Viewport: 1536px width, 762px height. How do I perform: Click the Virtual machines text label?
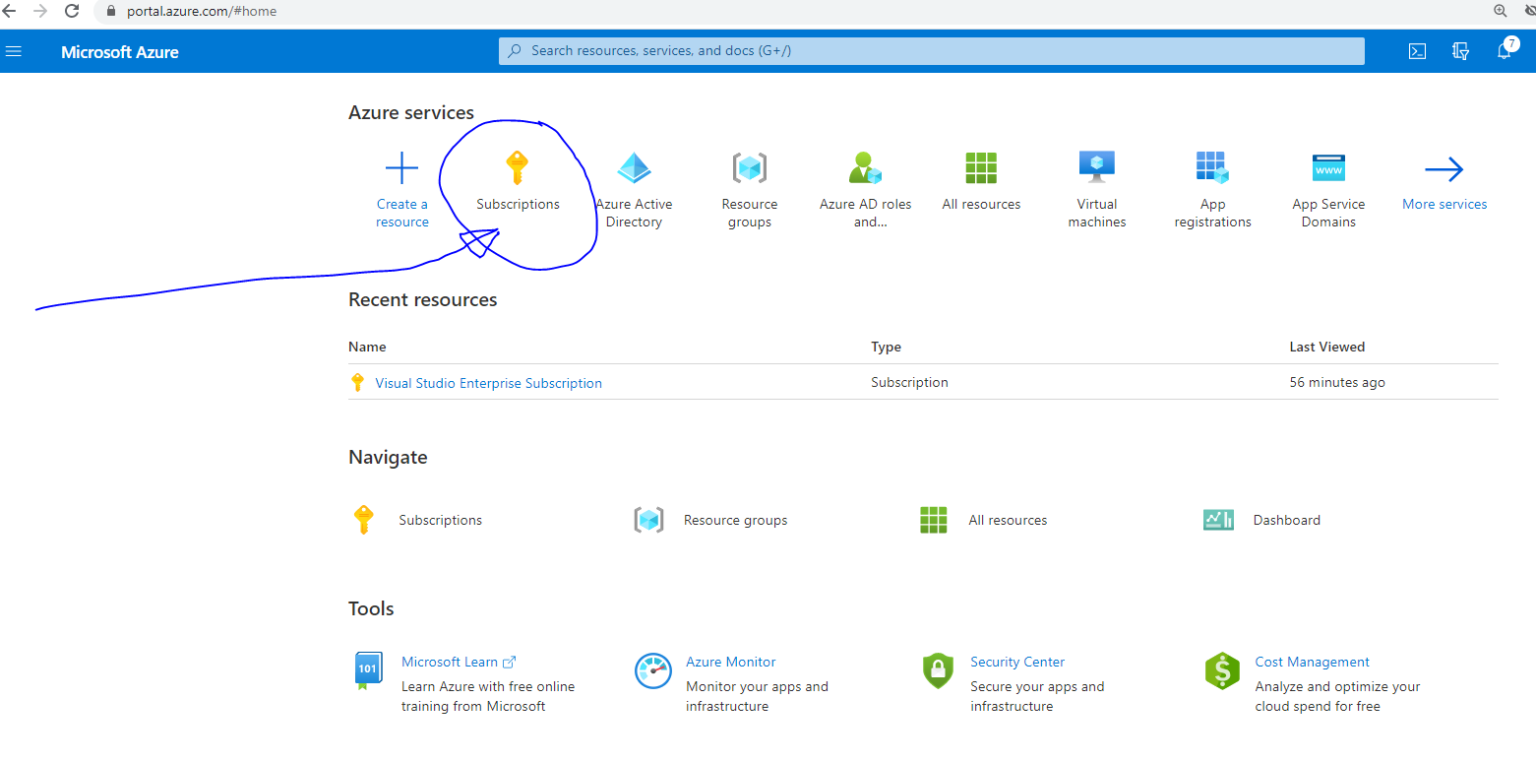[1097, 213]
